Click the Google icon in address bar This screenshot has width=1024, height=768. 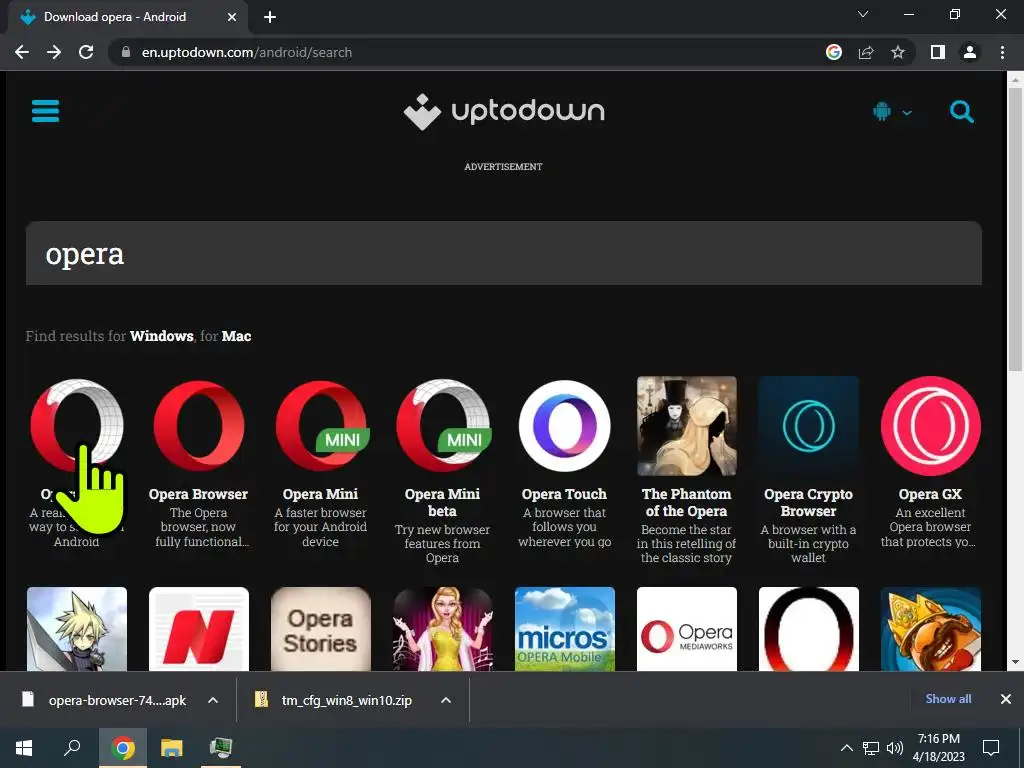834,52
